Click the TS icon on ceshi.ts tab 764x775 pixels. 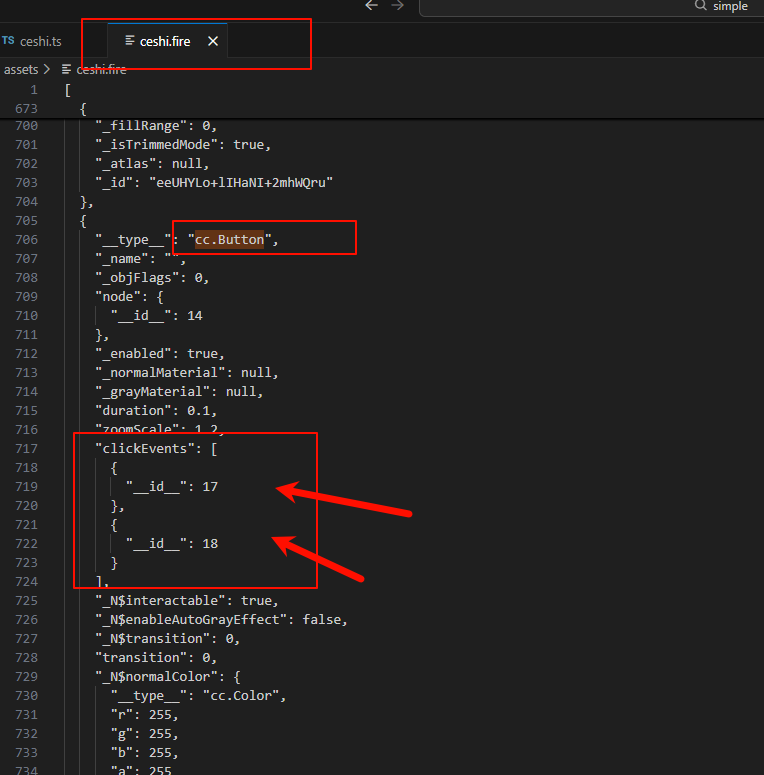8,41
